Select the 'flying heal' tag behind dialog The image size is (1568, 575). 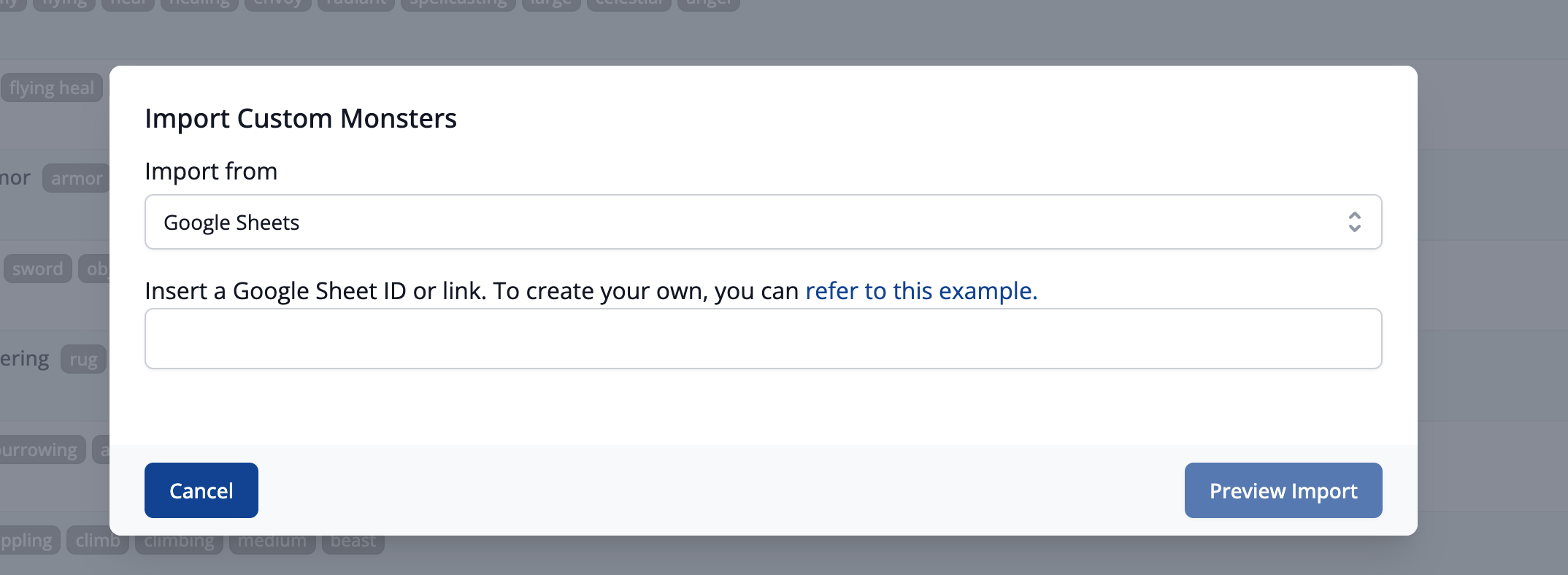52,88
